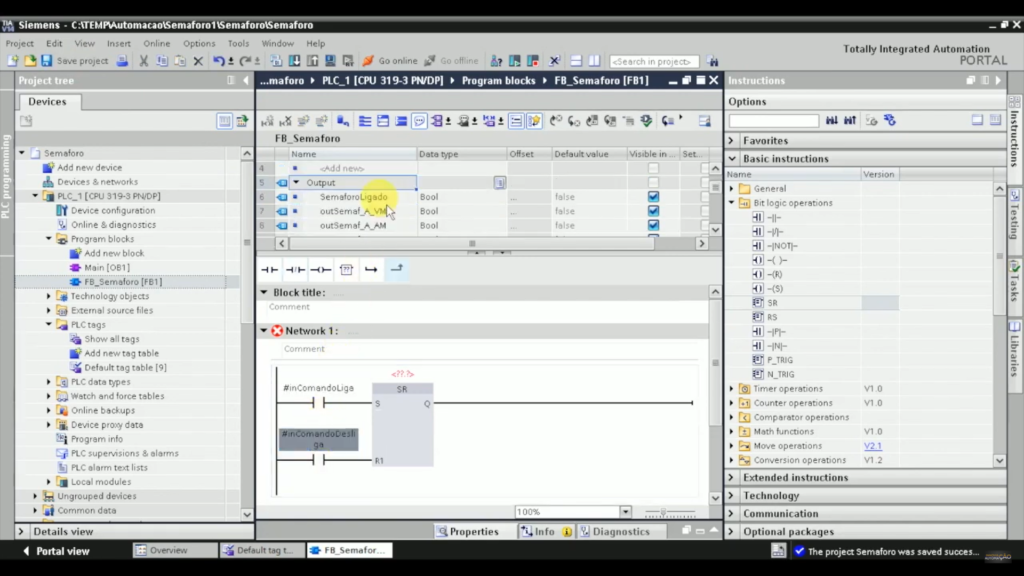Select the #inComandoDesliga operand
The width and height of the screenshot is (1024, 576).
pyautogui.click(x=319, y=439)
